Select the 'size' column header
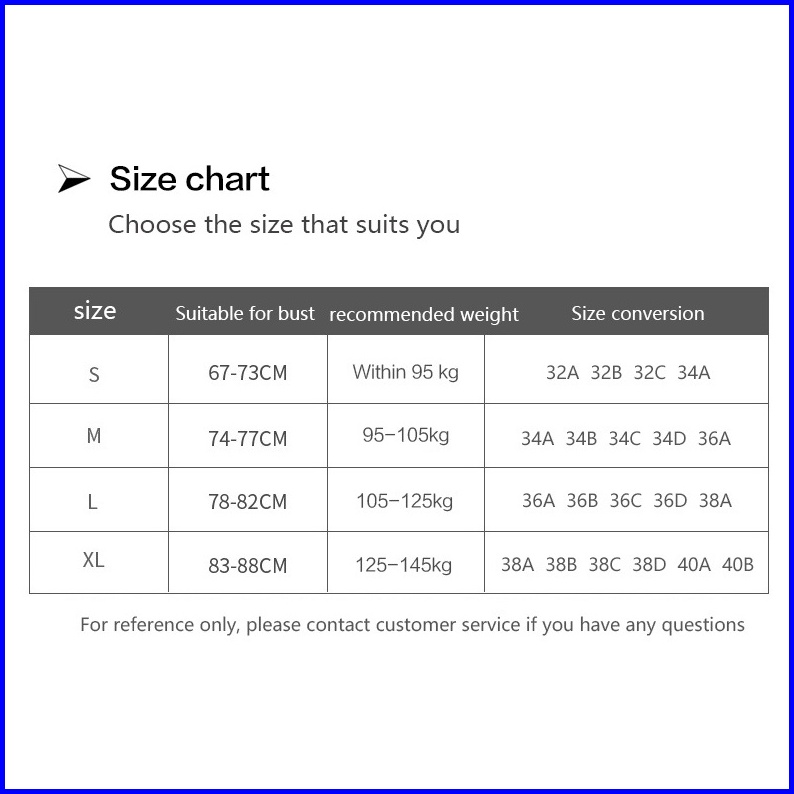 95,311
